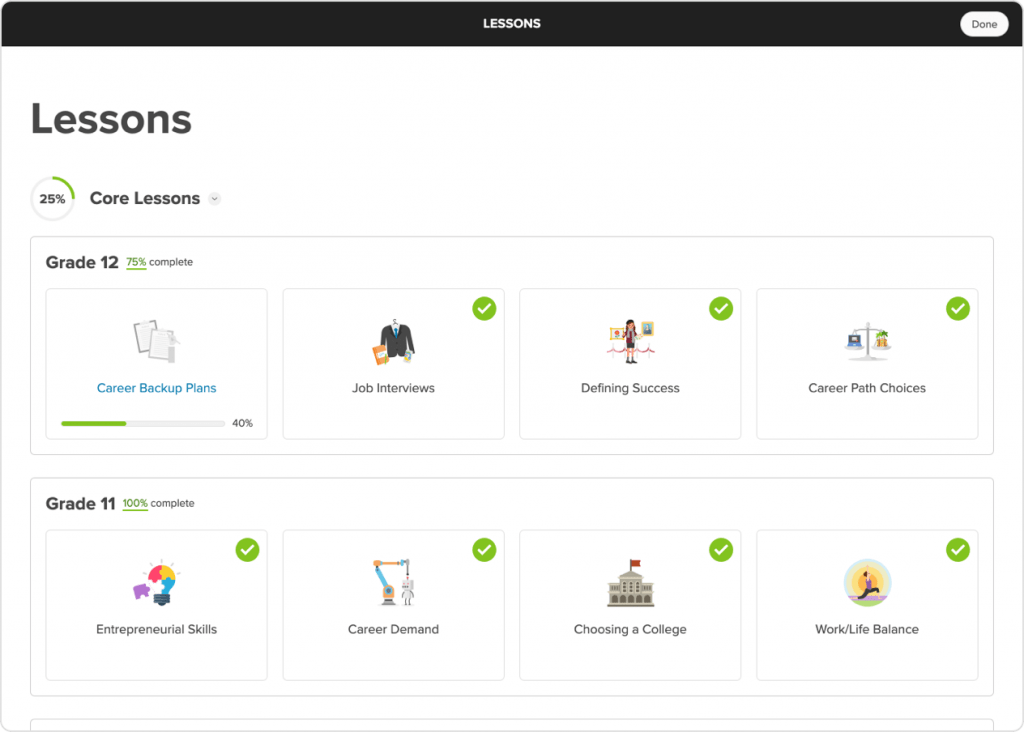Expand the Core Lessons dropdown

214,198
